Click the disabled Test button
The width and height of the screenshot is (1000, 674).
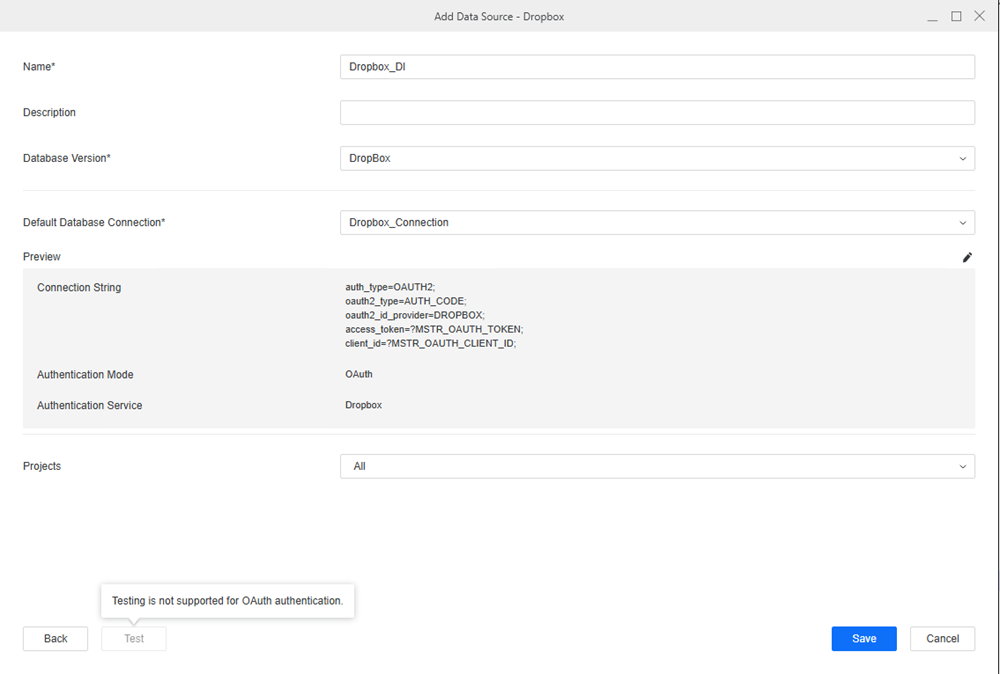(x=134, y=638)
